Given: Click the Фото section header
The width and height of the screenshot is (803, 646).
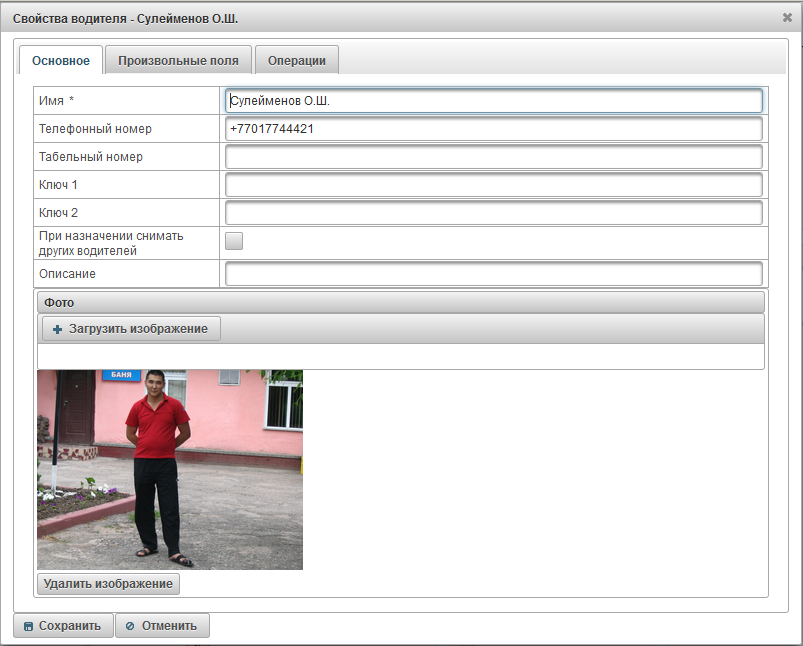Looking at the screenshot, I should coord(400,302).
